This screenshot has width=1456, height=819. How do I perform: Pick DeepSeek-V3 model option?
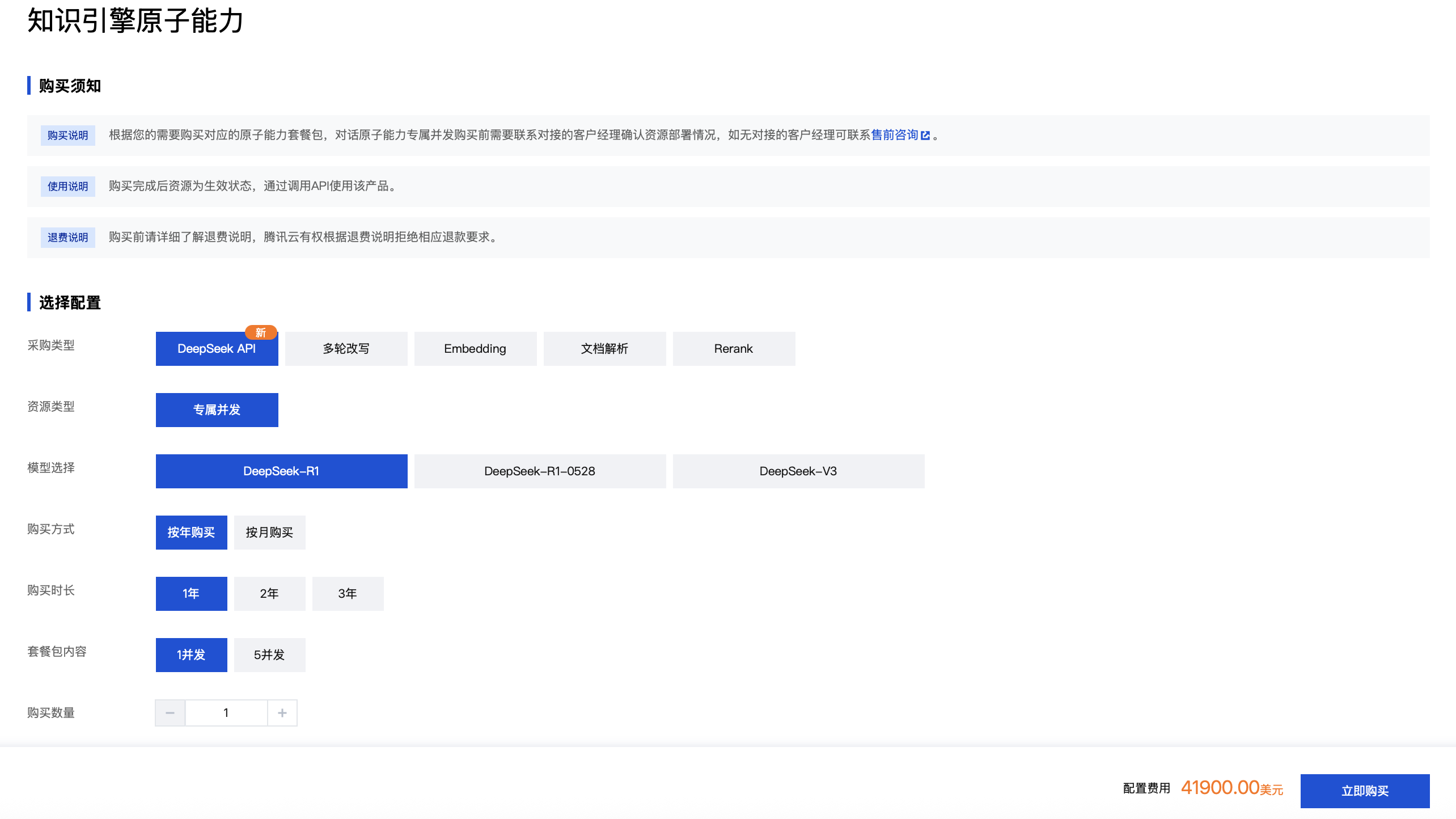[798, 471]
